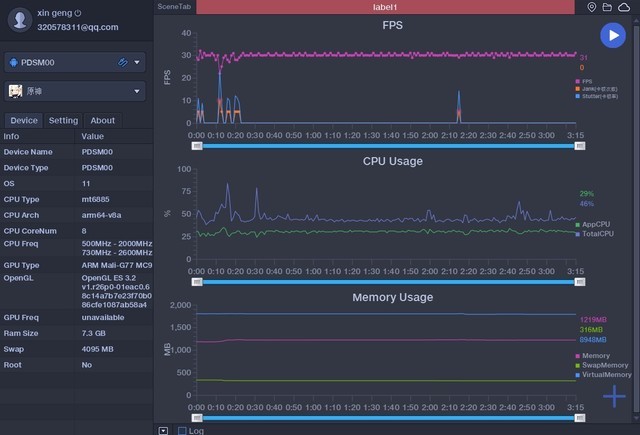Open the folder icon in top bar

pos(607,7)
